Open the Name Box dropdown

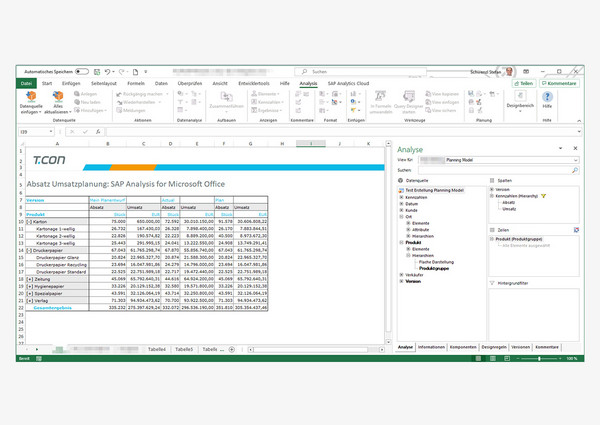point(51,132)
